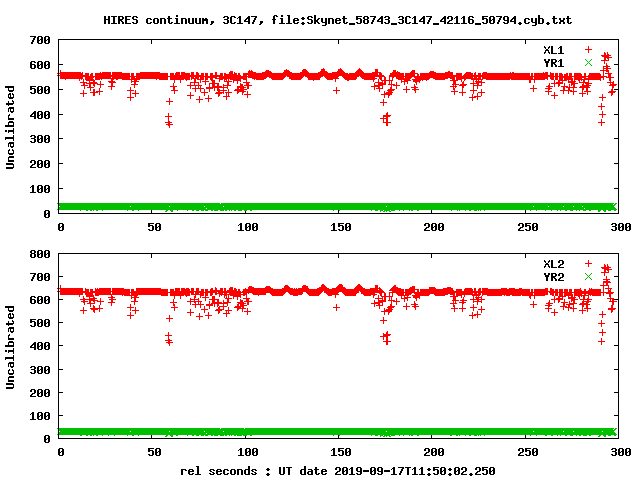Select the YR1 legend label
This screenshot has height=480, width=640.
[553, 63]
